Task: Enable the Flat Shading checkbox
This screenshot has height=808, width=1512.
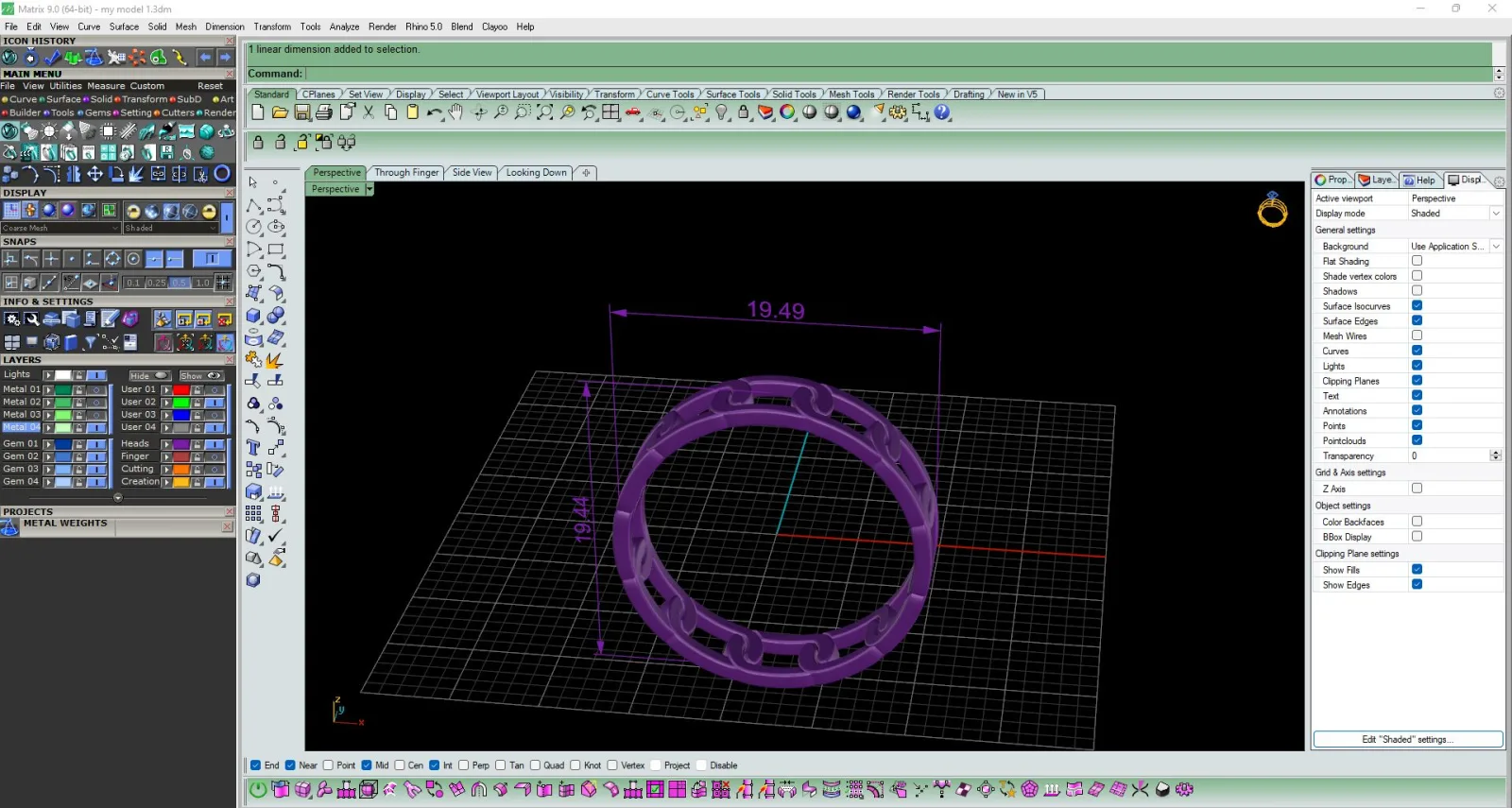Action: tap(1417, 261)
